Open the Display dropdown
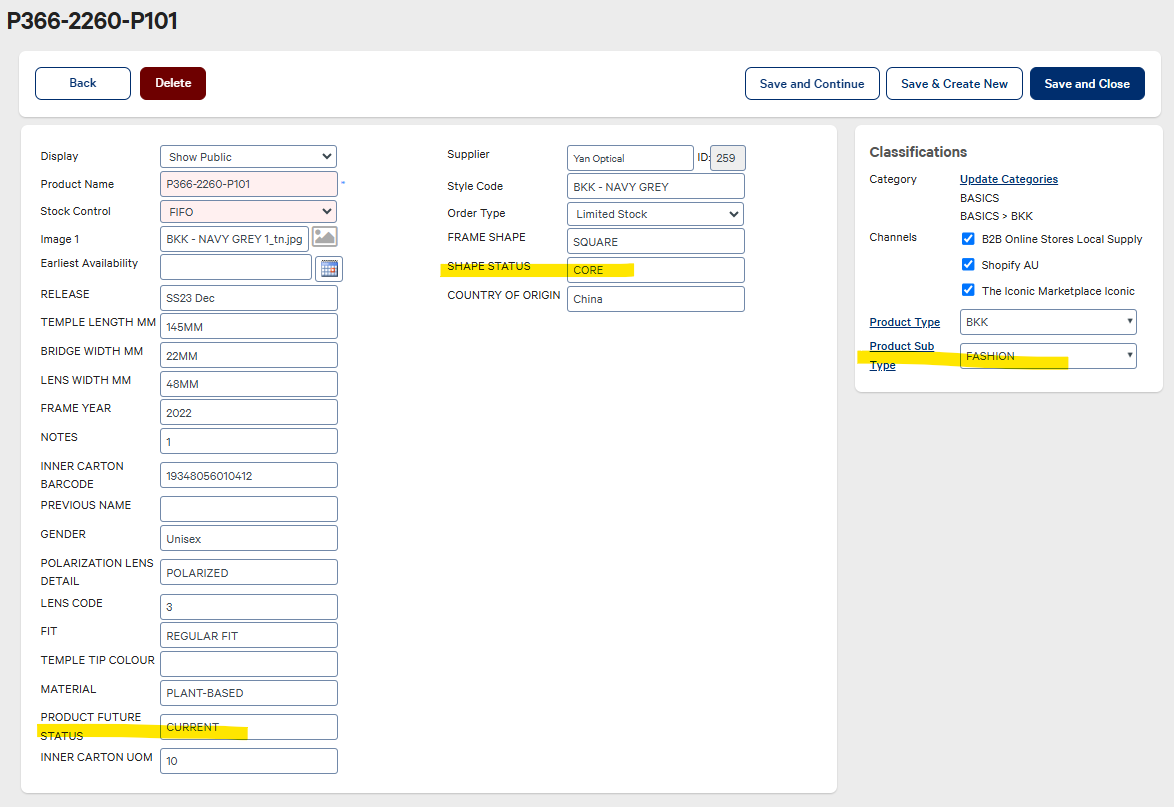This screenshot has width=1174, height=807. coord(248,157)
